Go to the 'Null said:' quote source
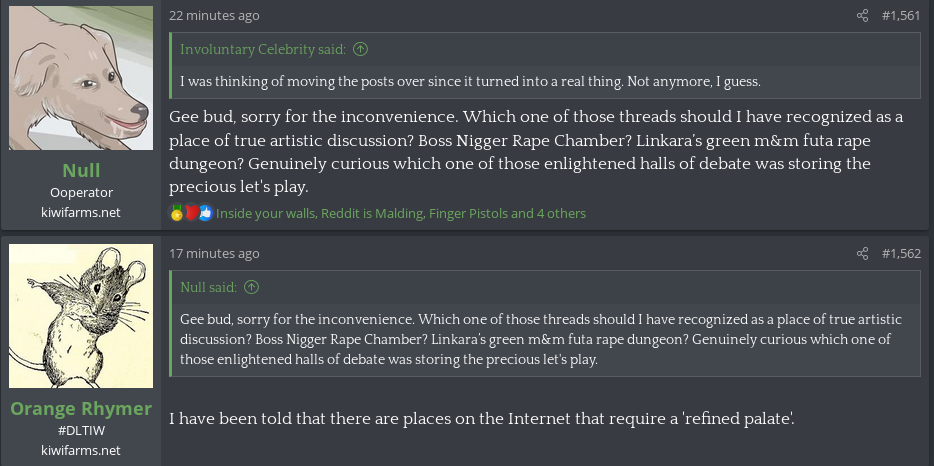The height and width of the screenshot is (466, 934). coord(208,287)
